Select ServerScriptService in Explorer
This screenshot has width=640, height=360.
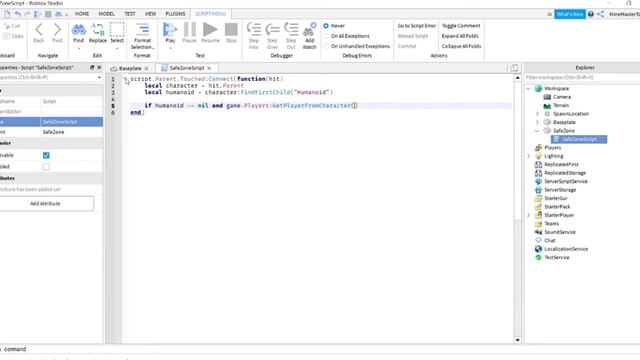(566, 181)
